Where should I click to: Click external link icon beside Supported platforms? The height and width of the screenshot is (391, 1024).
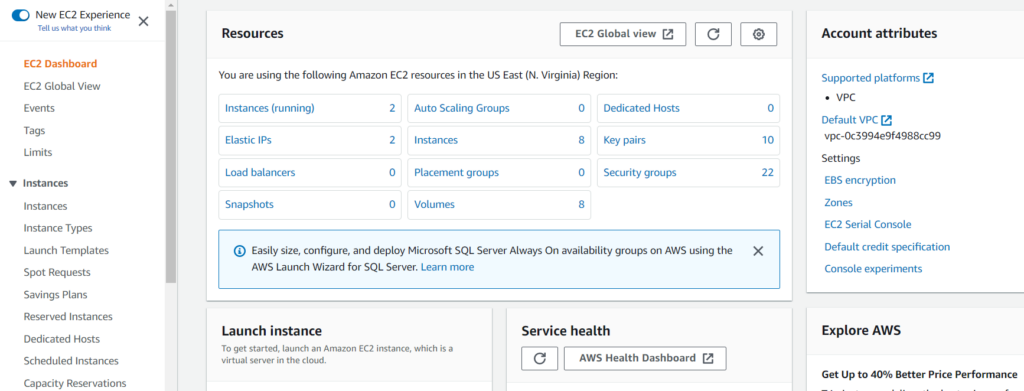tap(928, 78)
